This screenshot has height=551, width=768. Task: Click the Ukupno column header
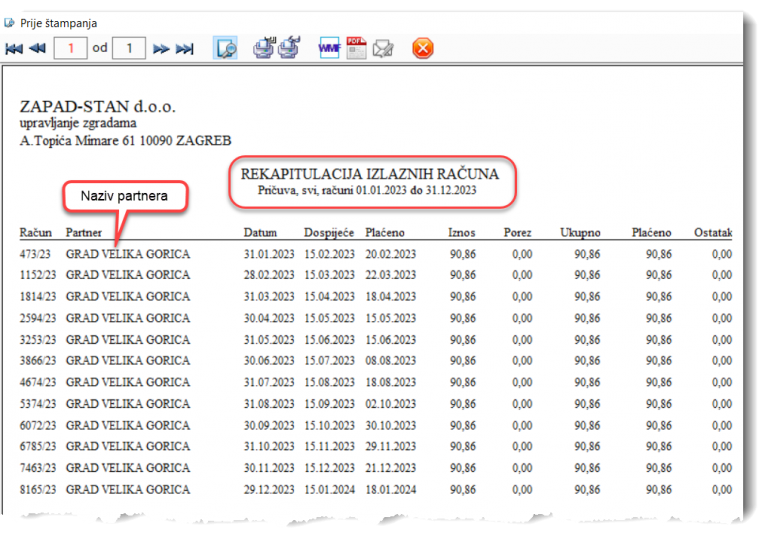[x=580, y=233]
